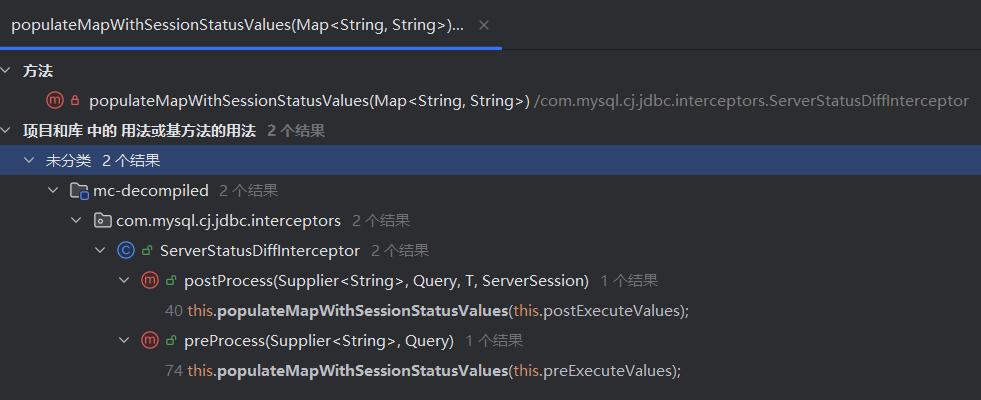Collapse the 未分类 results group

29,161
